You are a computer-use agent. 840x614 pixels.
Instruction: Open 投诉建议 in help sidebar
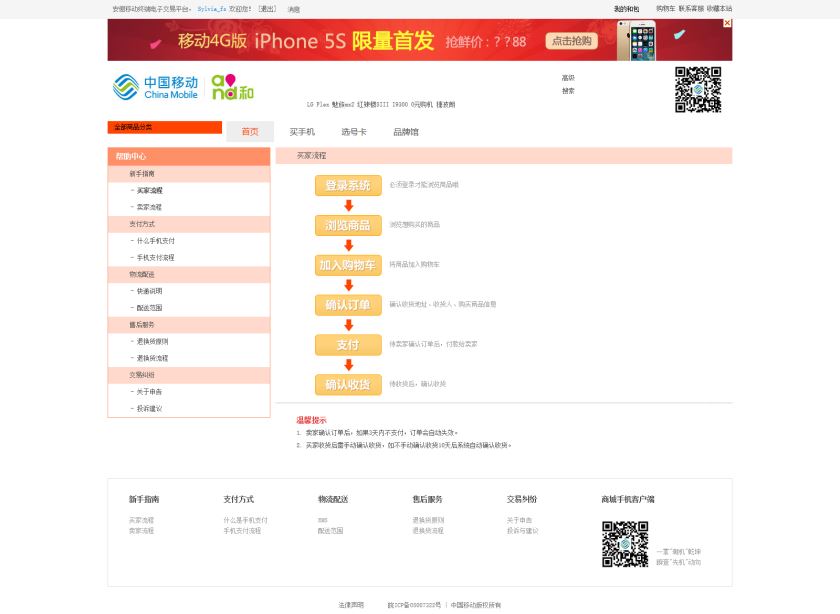point(149,408)
